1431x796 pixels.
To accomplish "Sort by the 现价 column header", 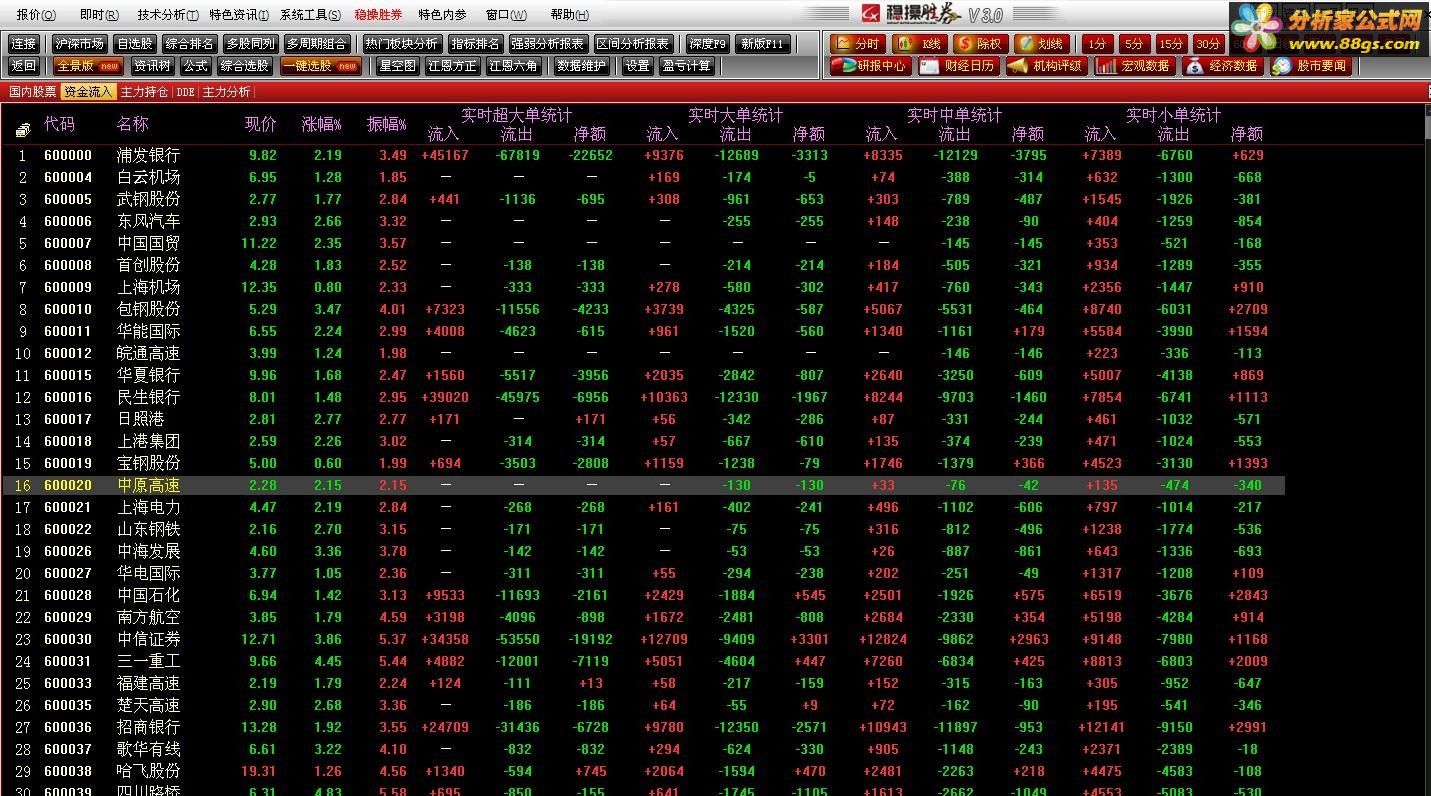I will pyautogui.click(x=261, y=125).
